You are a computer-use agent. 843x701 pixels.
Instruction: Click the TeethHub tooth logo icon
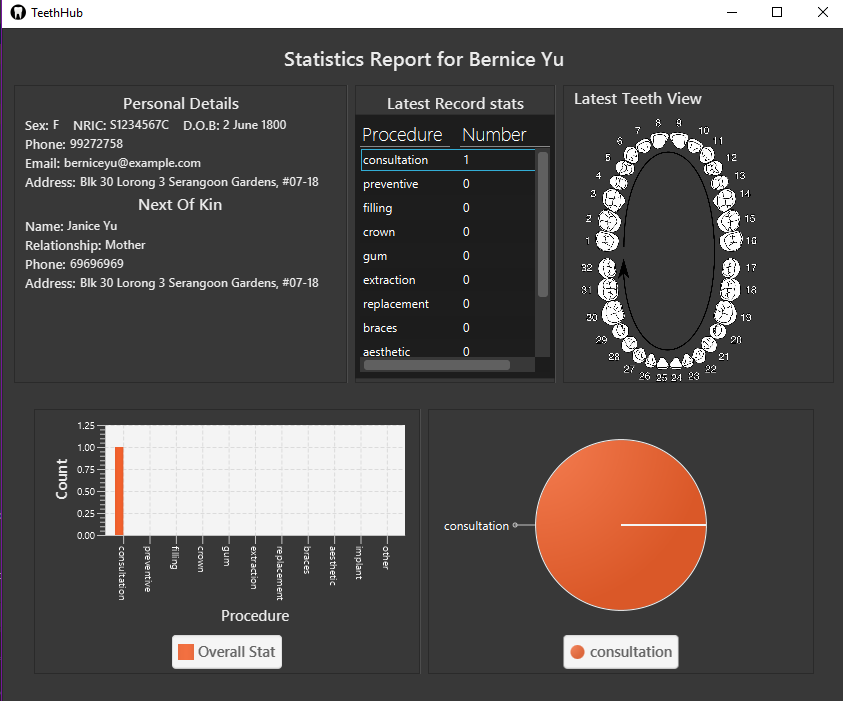coord(18,12)
